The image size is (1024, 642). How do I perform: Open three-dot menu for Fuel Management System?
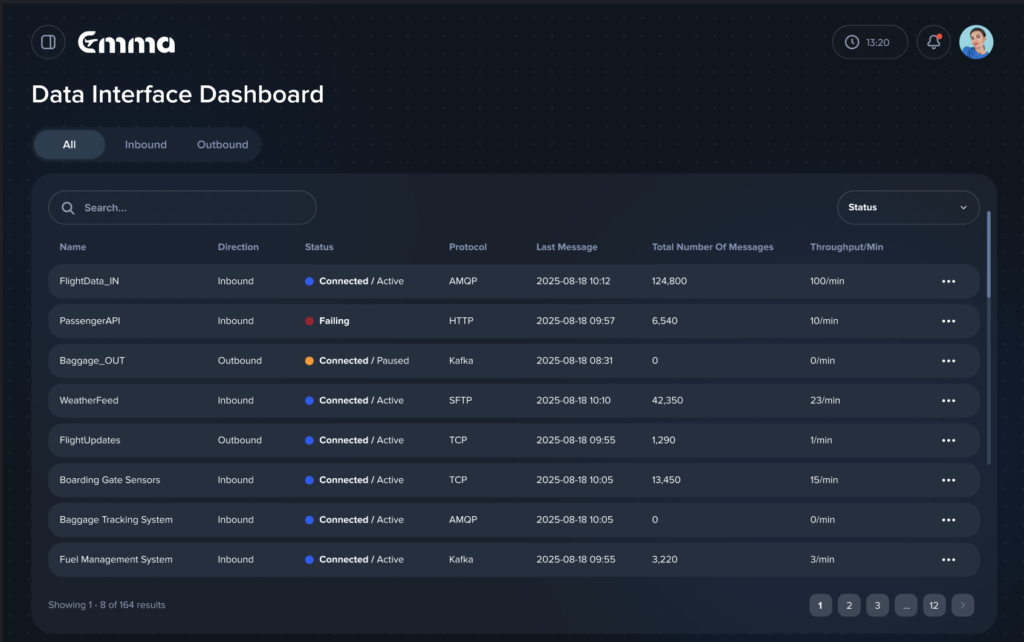pos(948,560)
